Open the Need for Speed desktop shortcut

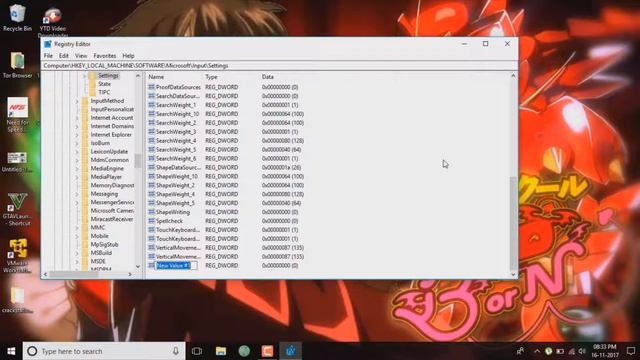tap(17, 114)
